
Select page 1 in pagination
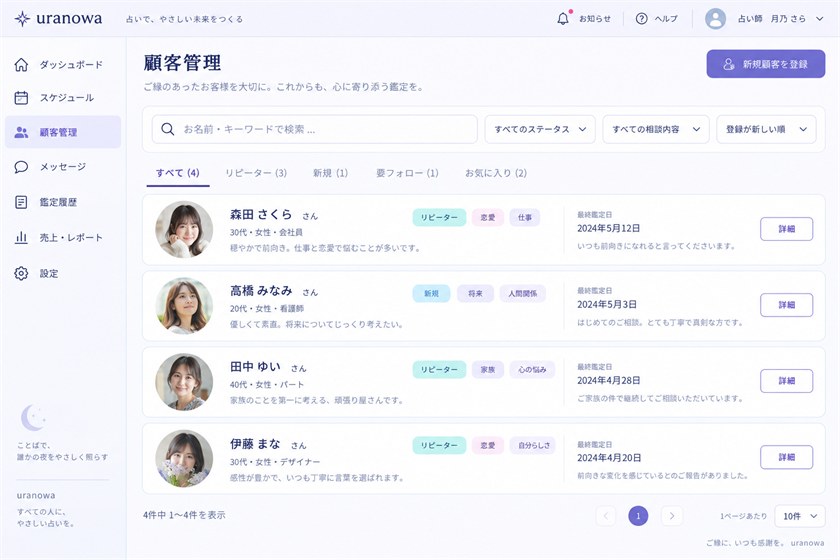point(638,516)
